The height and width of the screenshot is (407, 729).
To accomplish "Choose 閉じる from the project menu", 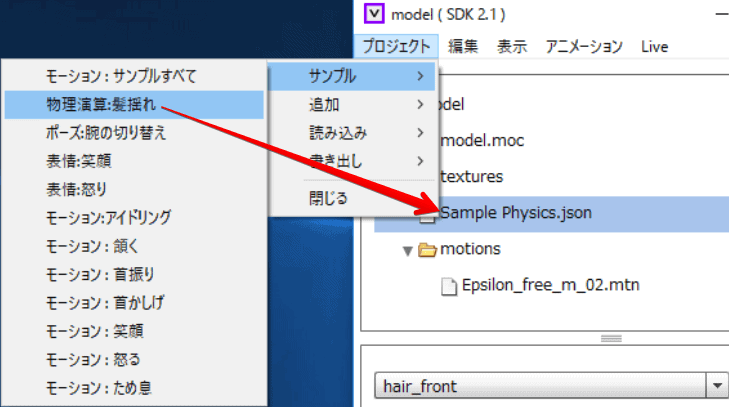I will [x=328, y=198].
